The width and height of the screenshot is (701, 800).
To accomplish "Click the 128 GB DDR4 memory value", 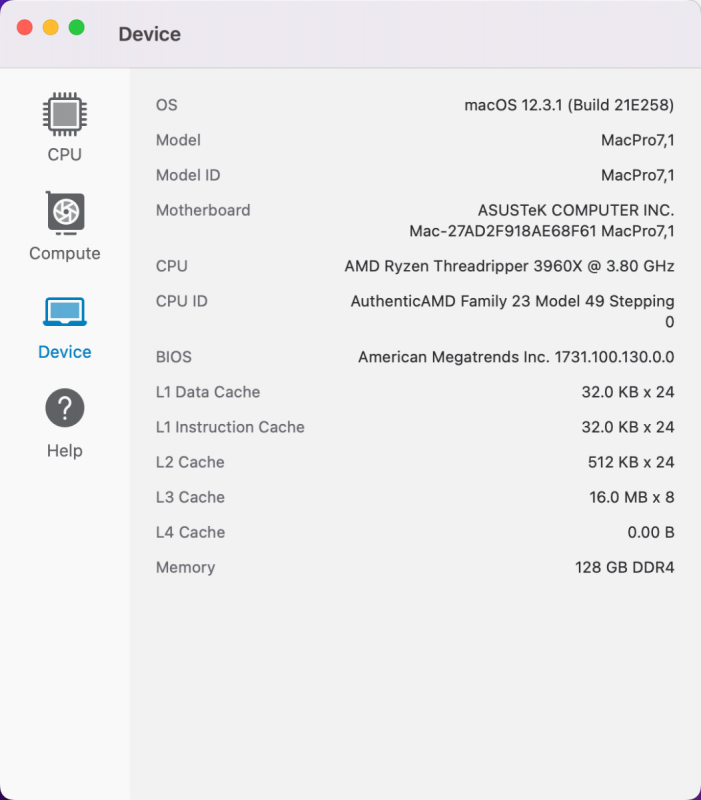I will coord(625,567).
